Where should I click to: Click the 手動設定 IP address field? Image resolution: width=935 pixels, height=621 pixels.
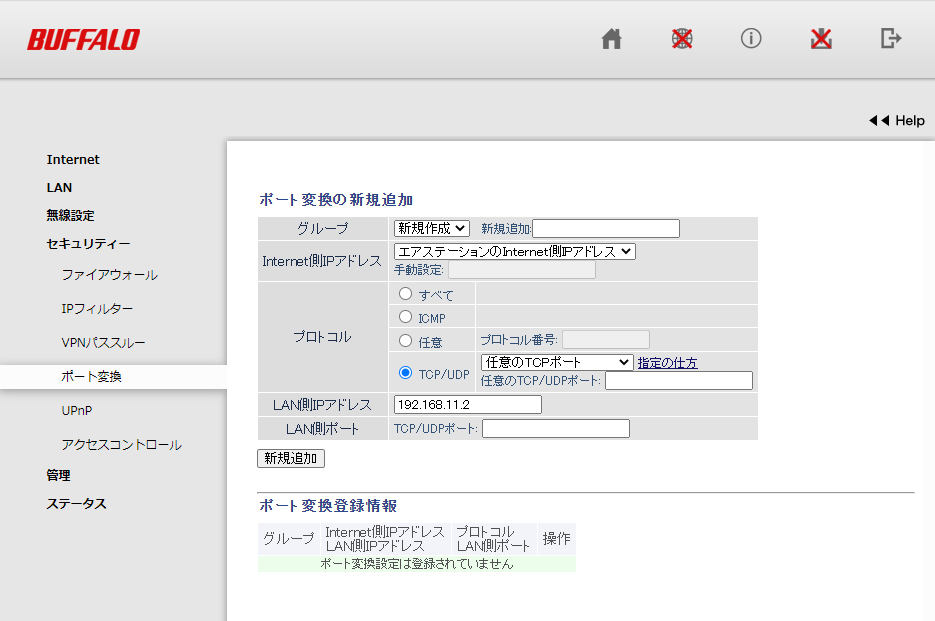point(522,270)
